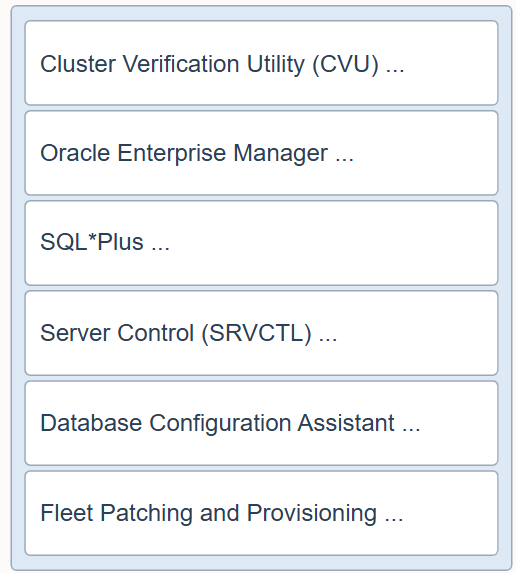Open the Cluster Verification Utility (CVU) item
This screenshot has width=516, height=573.
click(x=261, y=63)
